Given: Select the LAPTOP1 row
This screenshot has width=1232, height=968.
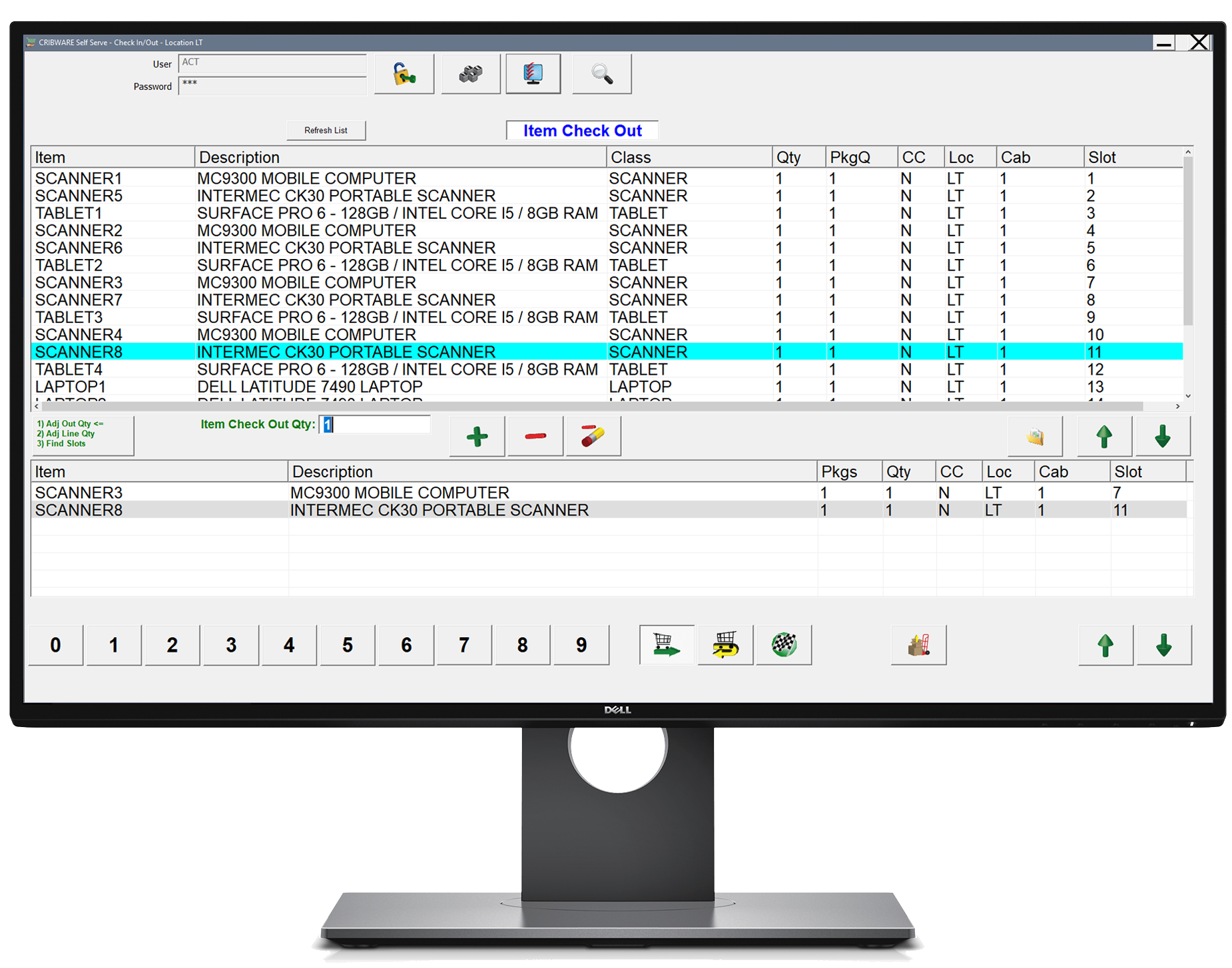Looking at the screenshot, I should pyautogui.click(x=607, y=386).
